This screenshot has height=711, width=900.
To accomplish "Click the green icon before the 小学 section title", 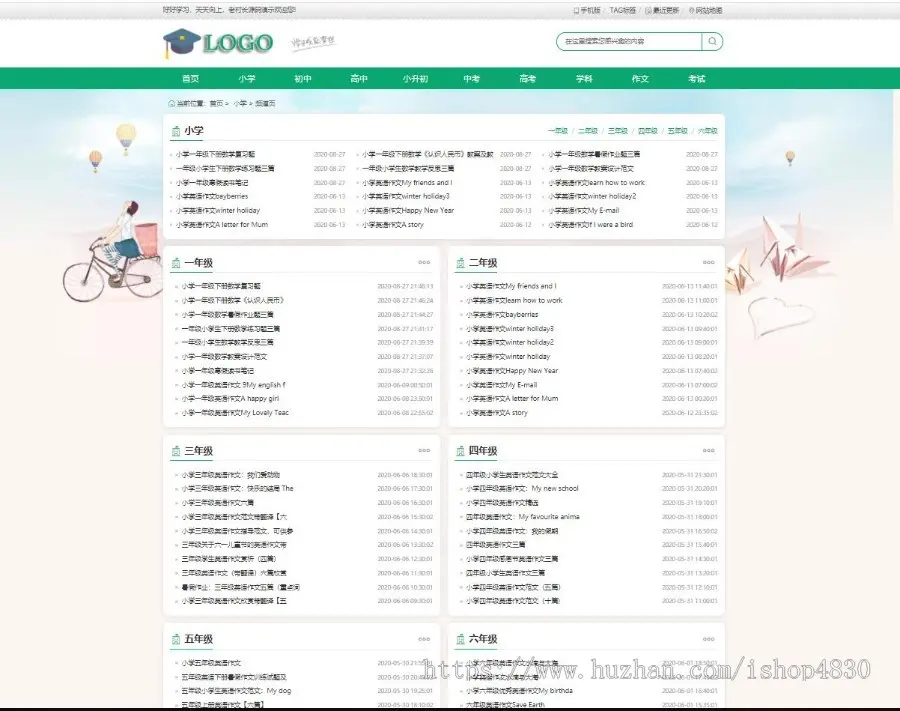I will [x=174, y=129].
